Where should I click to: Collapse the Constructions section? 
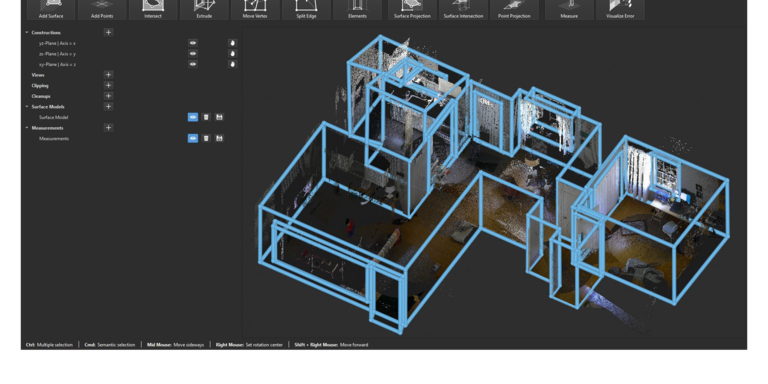click(x=27, y=32)
